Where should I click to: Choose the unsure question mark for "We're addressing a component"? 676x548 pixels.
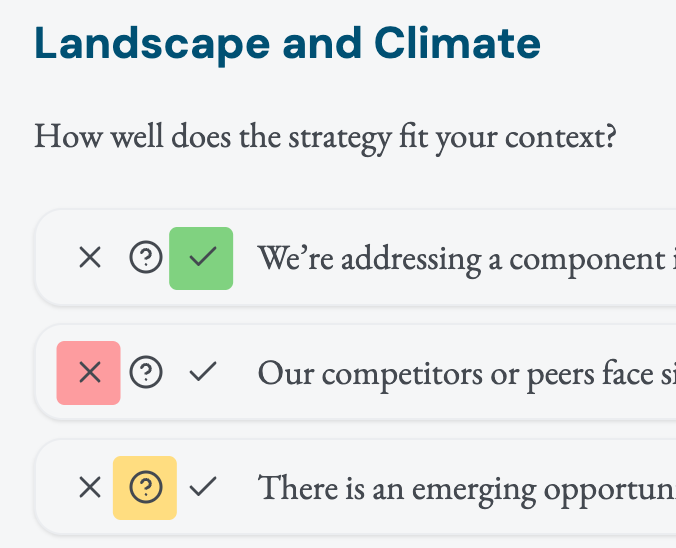pos(146,259)
